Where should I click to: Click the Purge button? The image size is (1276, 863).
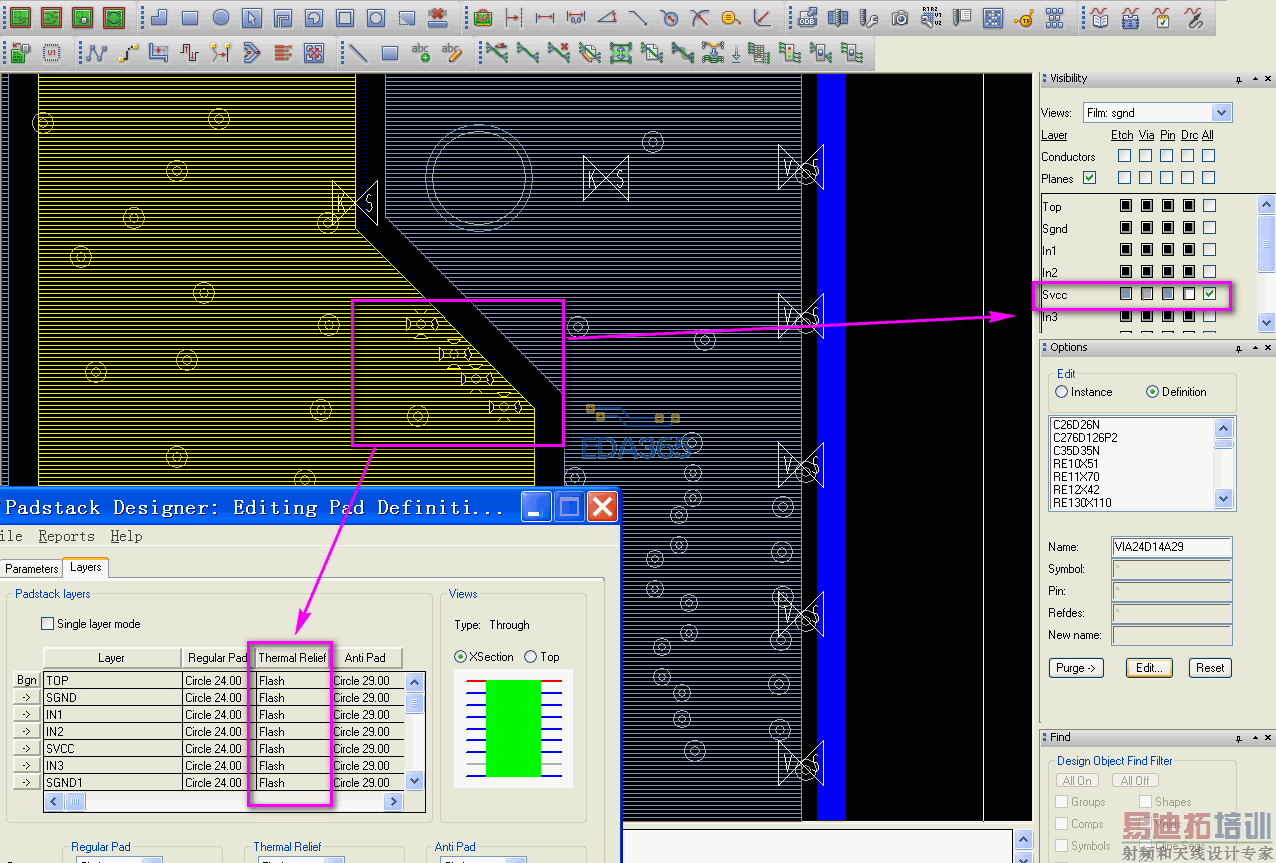pos(1076,668)
